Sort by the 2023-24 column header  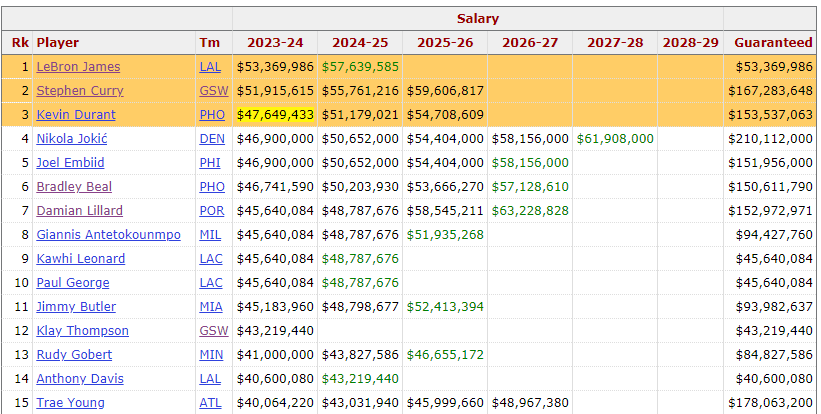coord(275,43)
